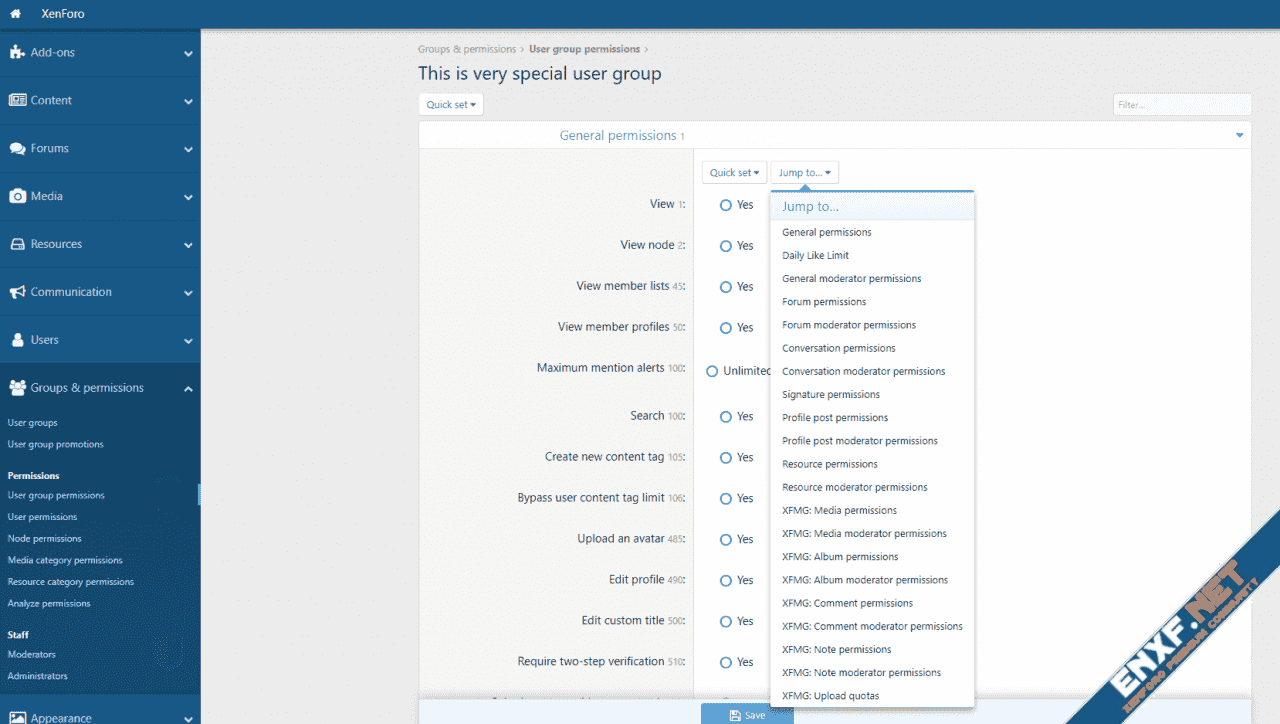This screenshot has width=1280, height=724.
Task: Select Yes radio for Upload an avatar
Action: (726, 540)
